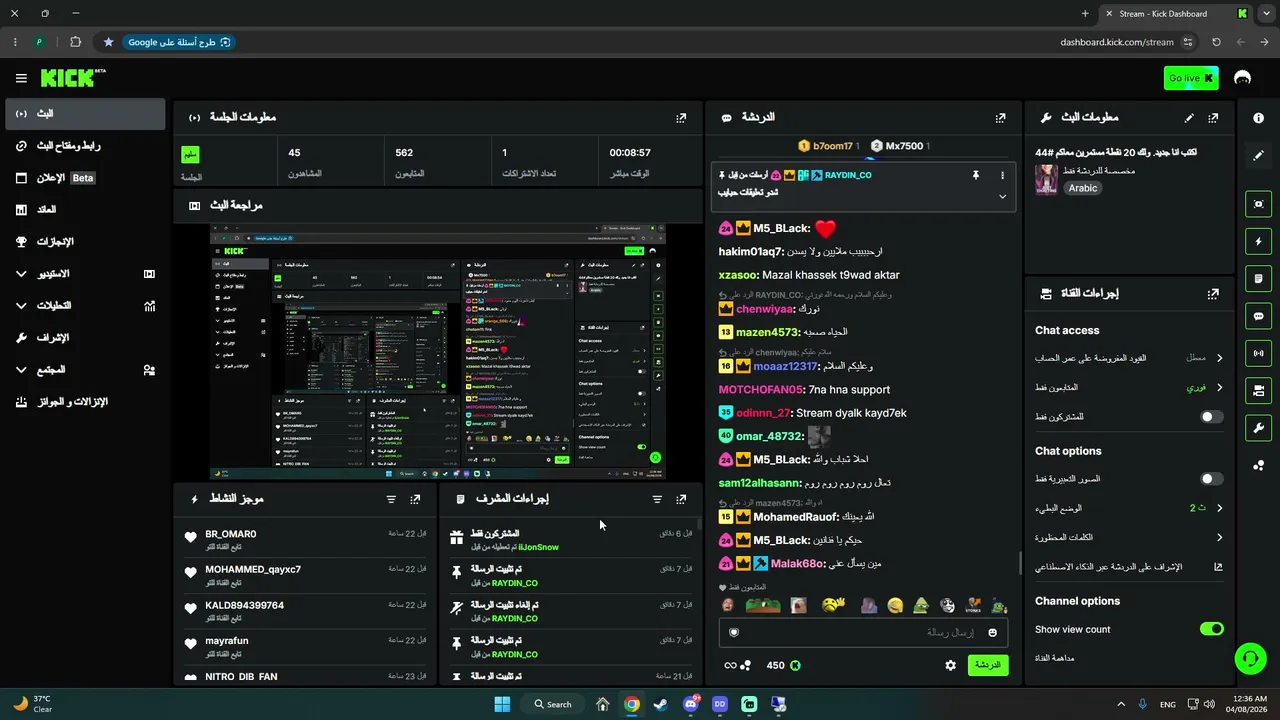This screenshot has width=1280, height=720.
Task: Click the pencil icon in the right toolbar
Action: pyautogui.click(x=1258, y=155)
